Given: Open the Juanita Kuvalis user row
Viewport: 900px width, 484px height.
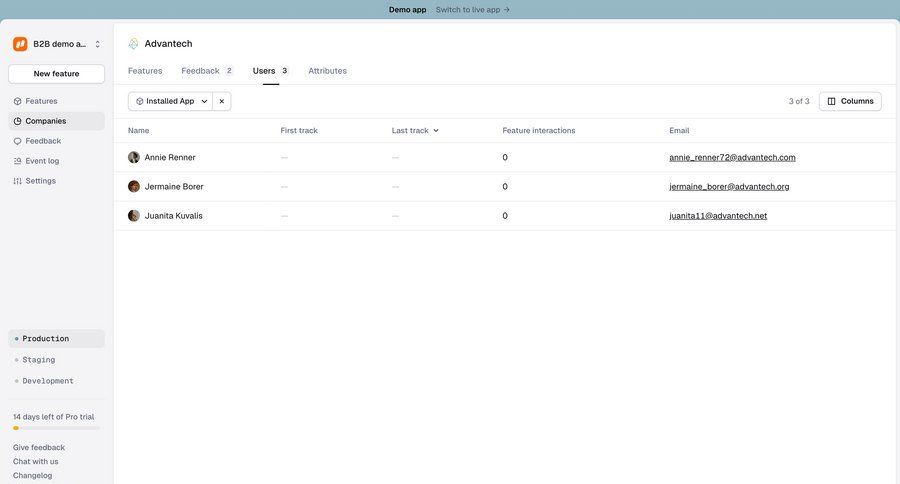Looking at the screenshot, I should [506, 216].
